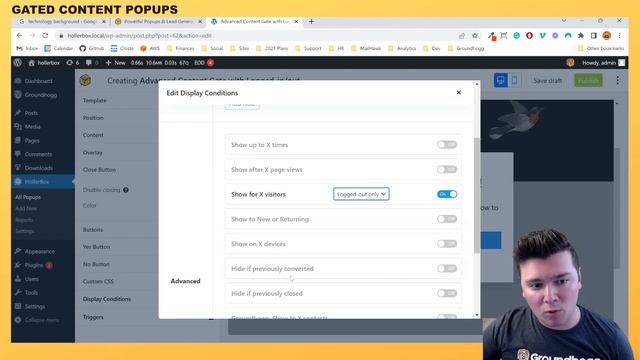Click the Save draft button
The width and height of the screenshot is (640, 360).
pyautogui.click(x=547, y=81)
